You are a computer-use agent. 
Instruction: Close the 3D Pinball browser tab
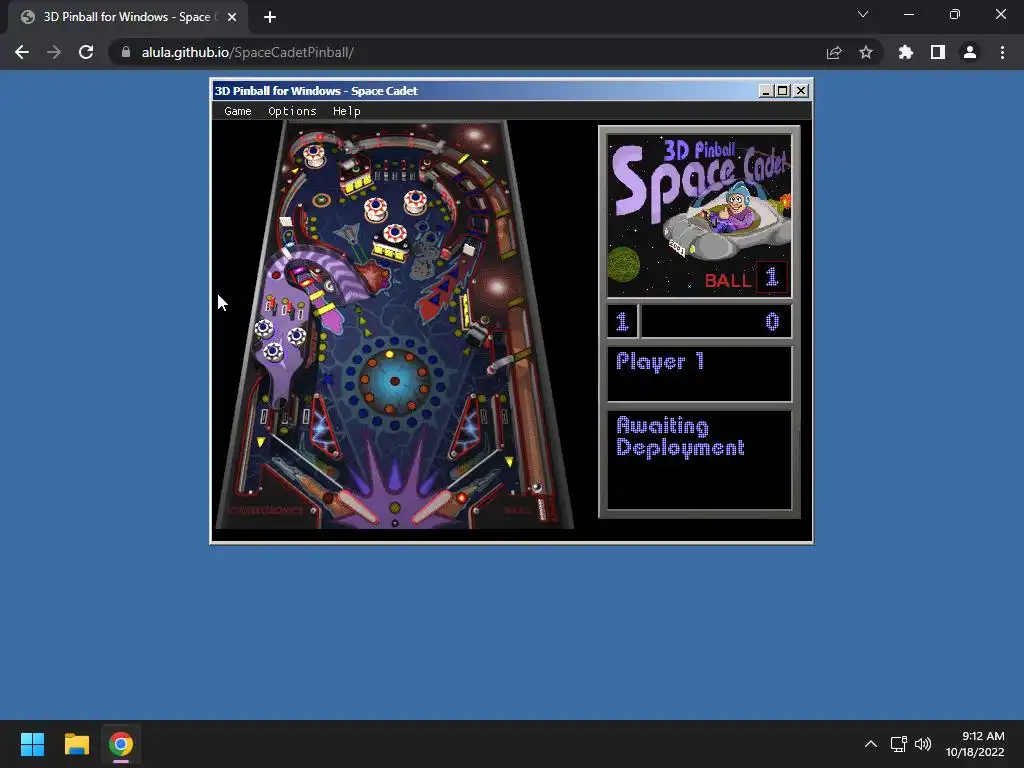[x=232, y=17]
